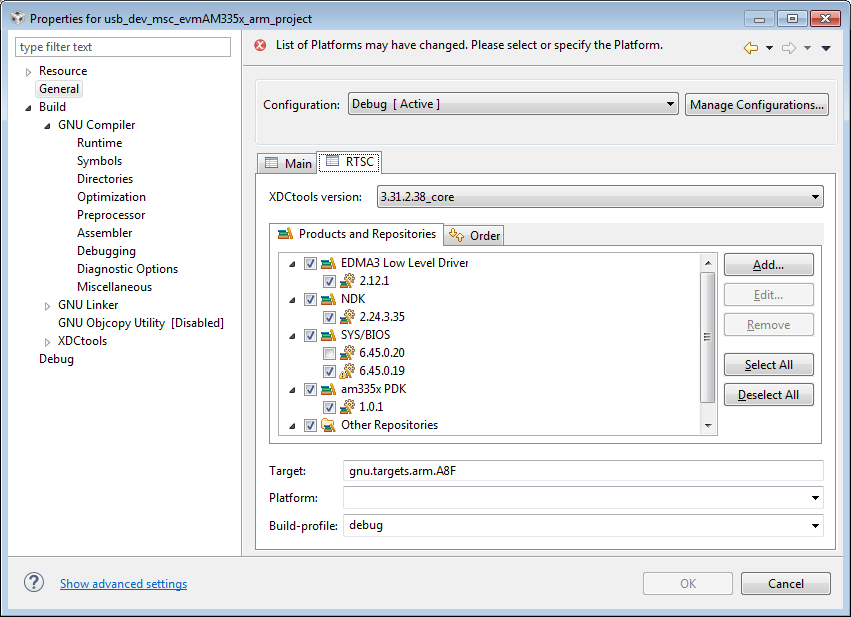851x617 pixels.
Task: Select the RTSC tab
Action: tap(350, 162)
